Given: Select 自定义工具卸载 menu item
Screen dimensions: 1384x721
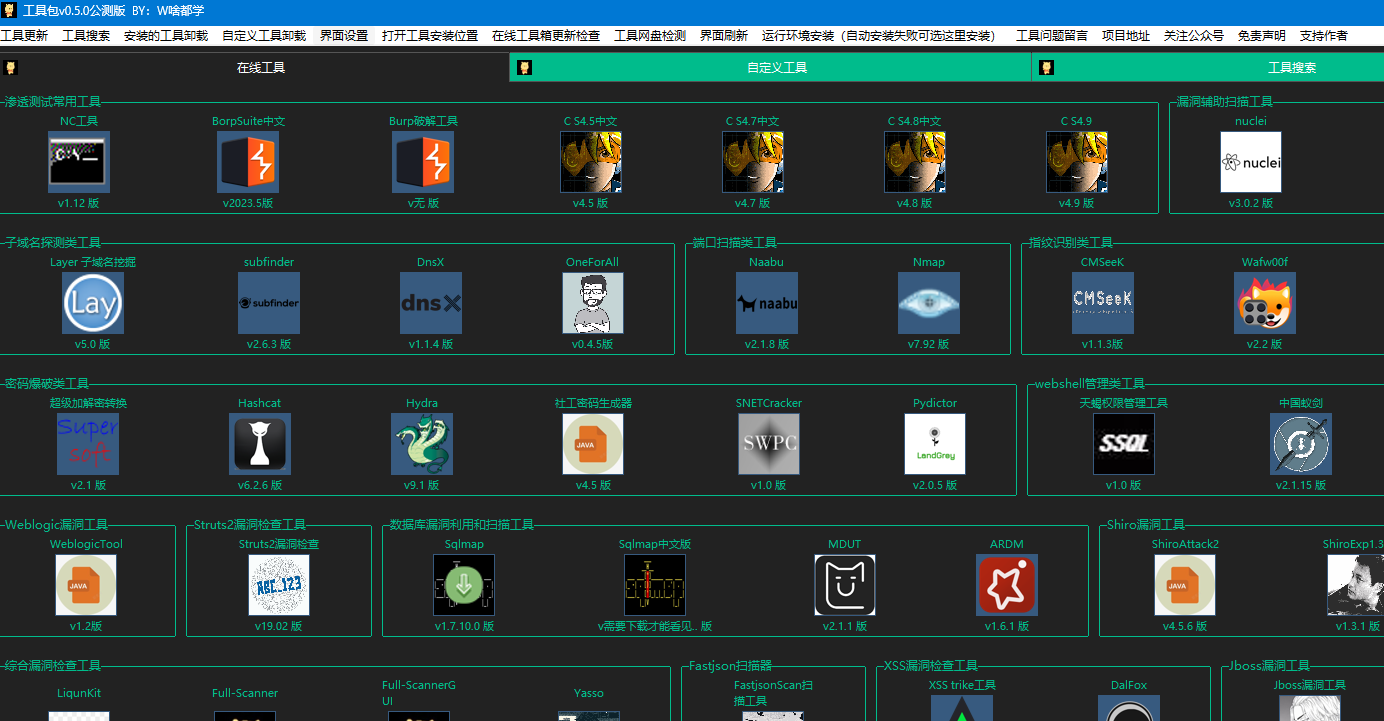Looking at the screenshot, I should [x=264, y=35].
